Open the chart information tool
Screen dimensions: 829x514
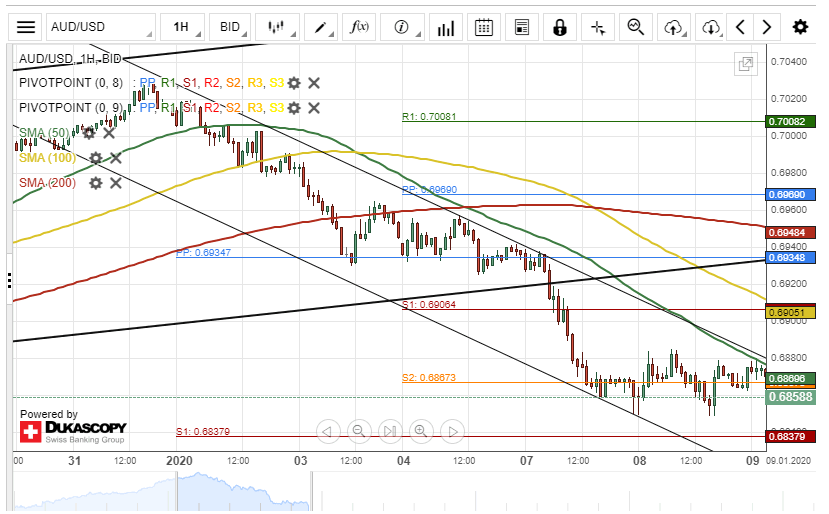(402, 27)
